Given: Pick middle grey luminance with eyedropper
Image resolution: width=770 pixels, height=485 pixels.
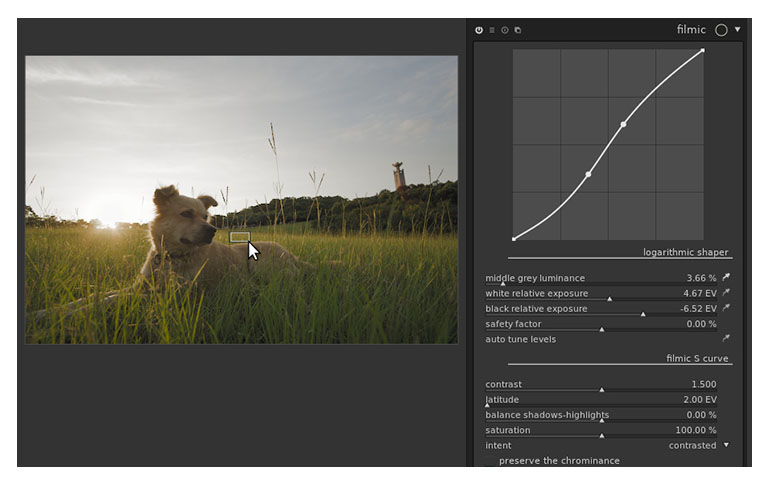Looking at the screenshot, I should tap(726, 278).
